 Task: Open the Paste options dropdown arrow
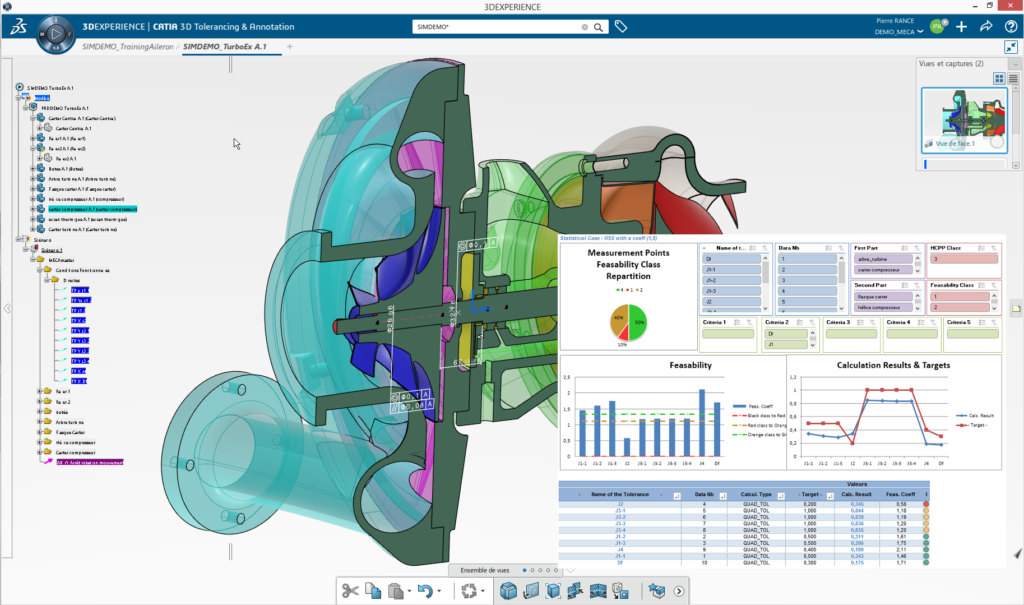pos(409,591)
